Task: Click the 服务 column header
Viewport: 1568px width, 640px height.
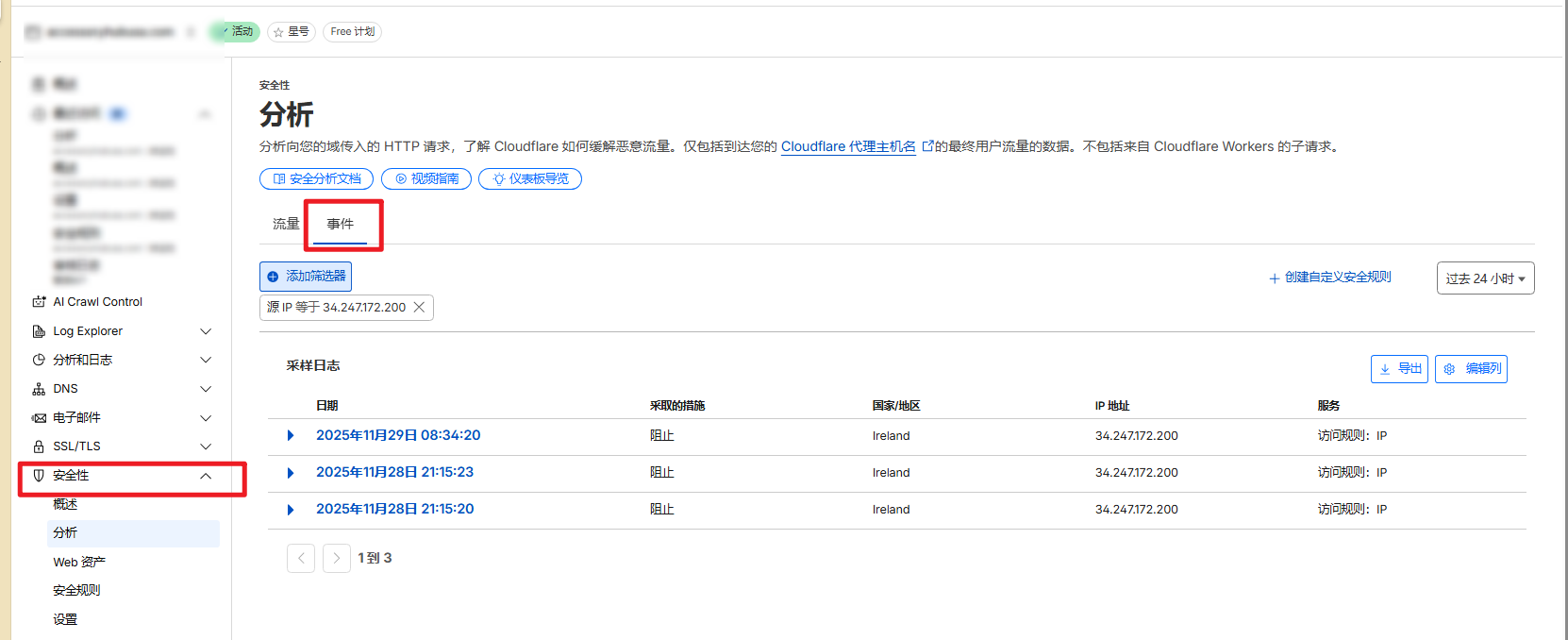Action: 1328,406
